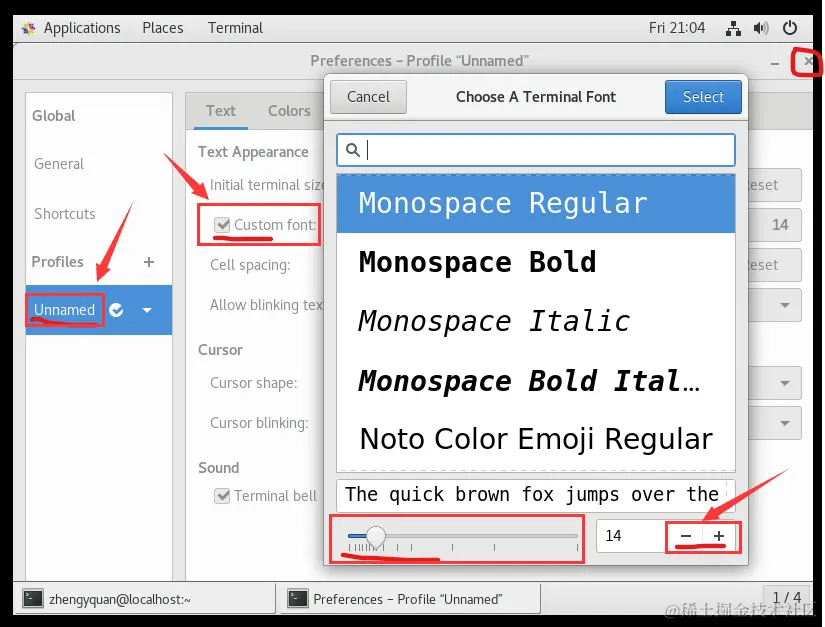Click the font preview text field
This screenshot has width=825, height=627.
tap(536, 495)
